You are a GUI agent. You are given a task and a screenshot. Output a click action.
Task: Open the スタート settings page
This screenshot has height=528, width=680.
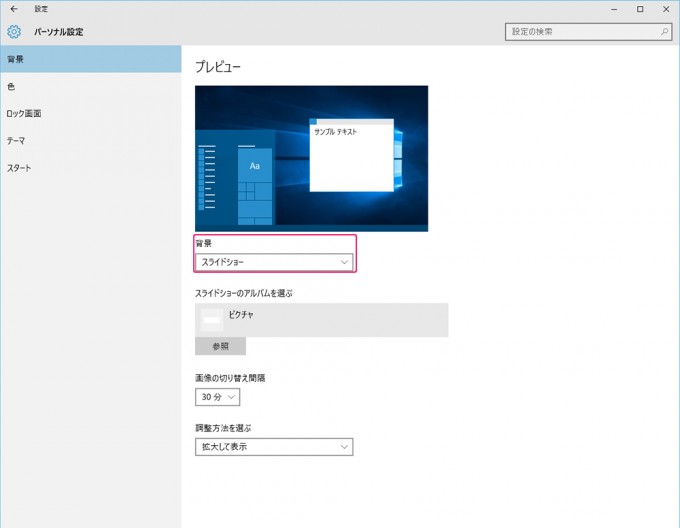coord(91,168)
